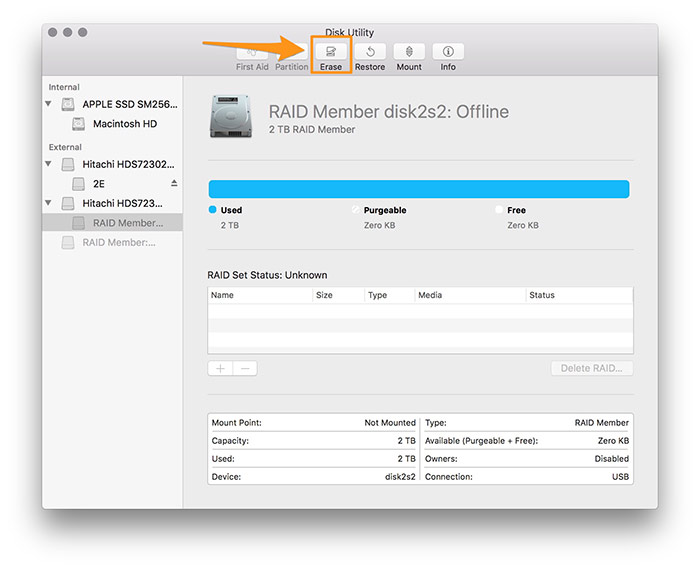
Task: Click the Free legend dot
Action: click(x=499, y=210)
